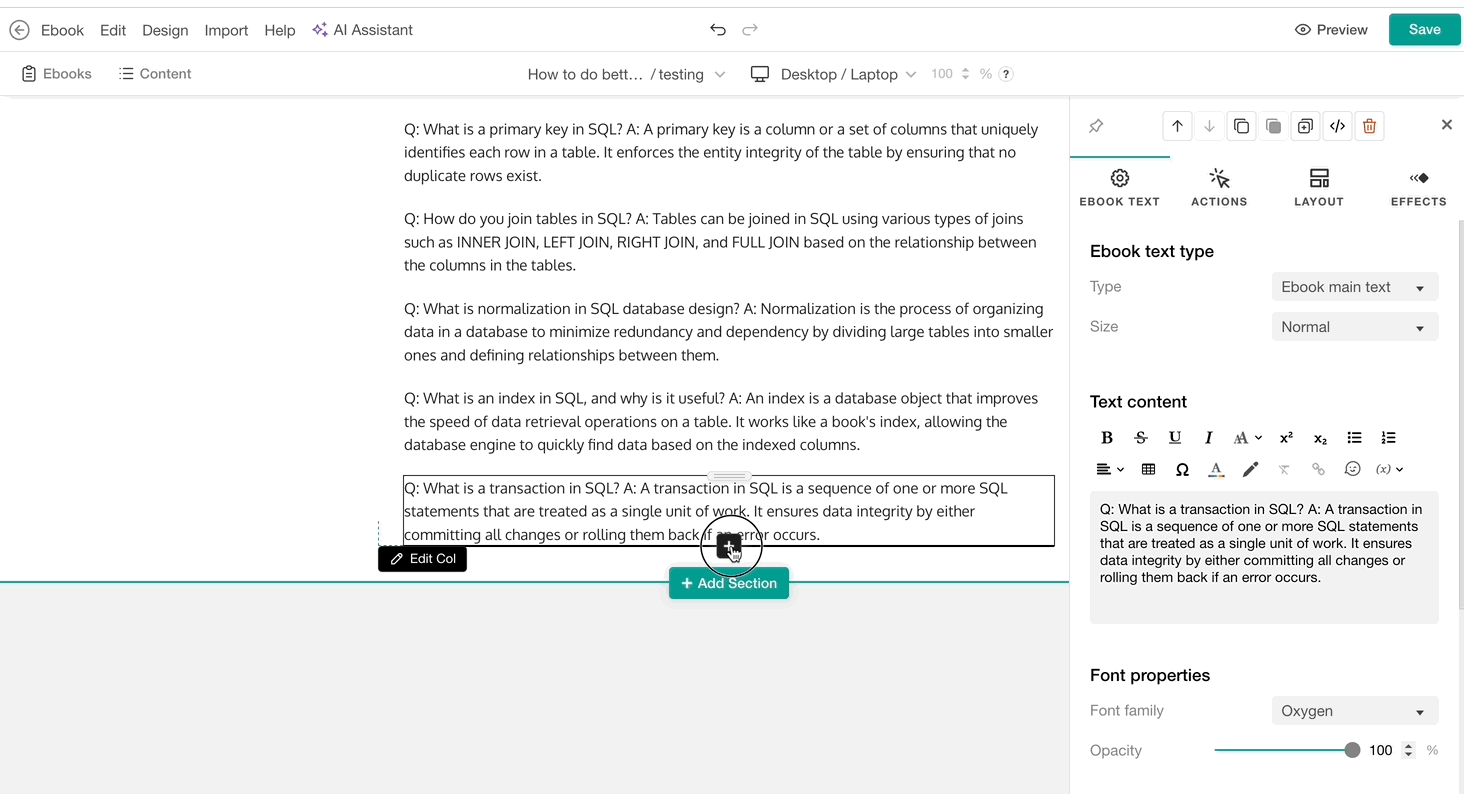
Task: Insert a numbered list
Action: click(1388, 438)
